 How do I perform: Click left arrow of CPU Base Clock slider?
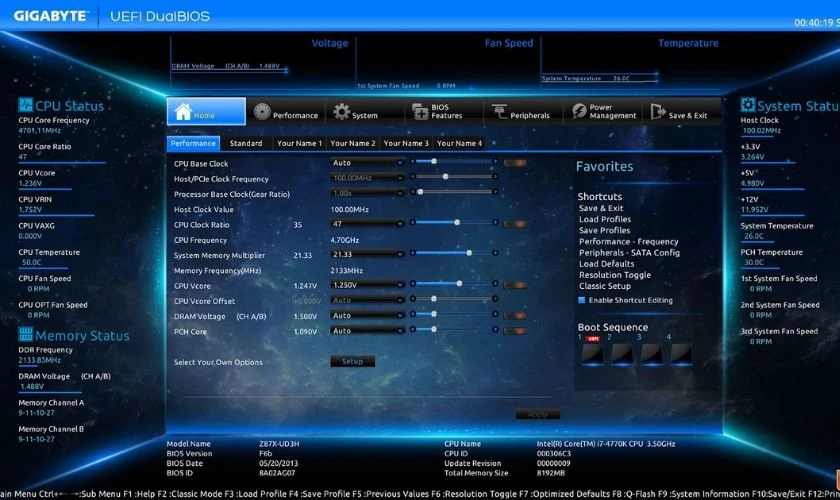412,161
